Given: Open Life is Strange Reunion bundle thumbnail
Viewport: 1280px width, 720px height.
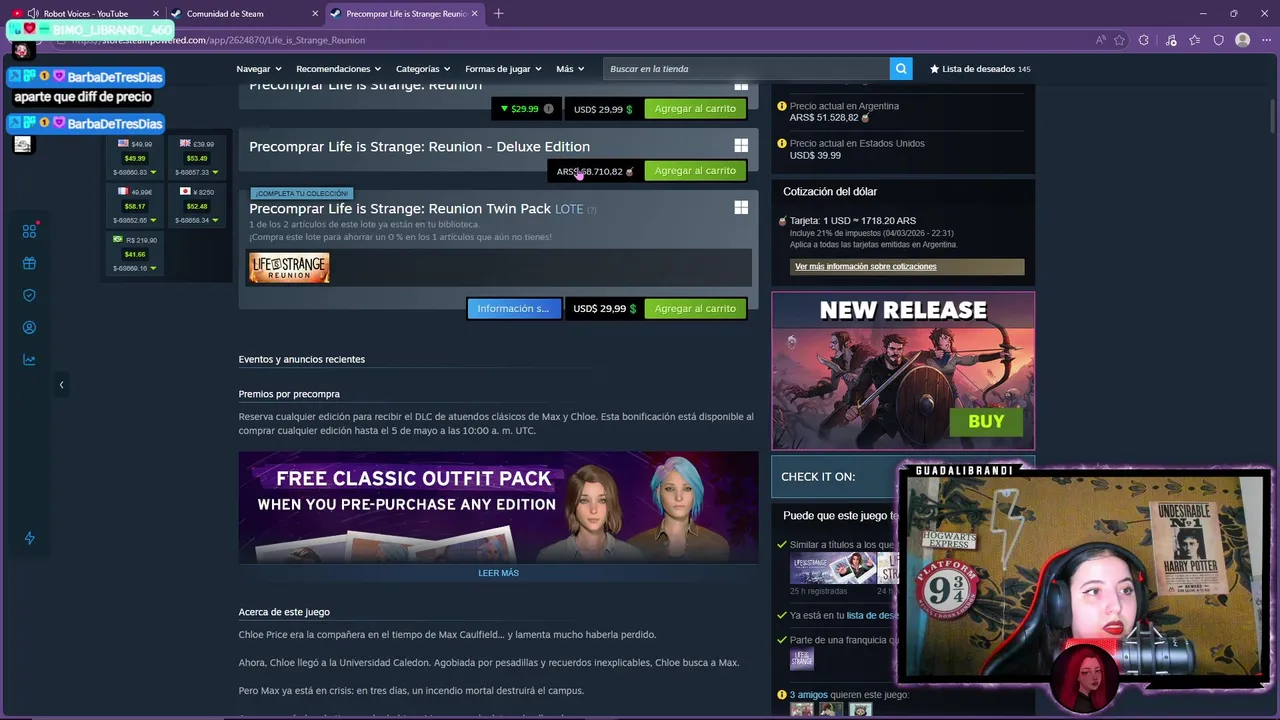Looking at the screenshot, I should point(289,268).
